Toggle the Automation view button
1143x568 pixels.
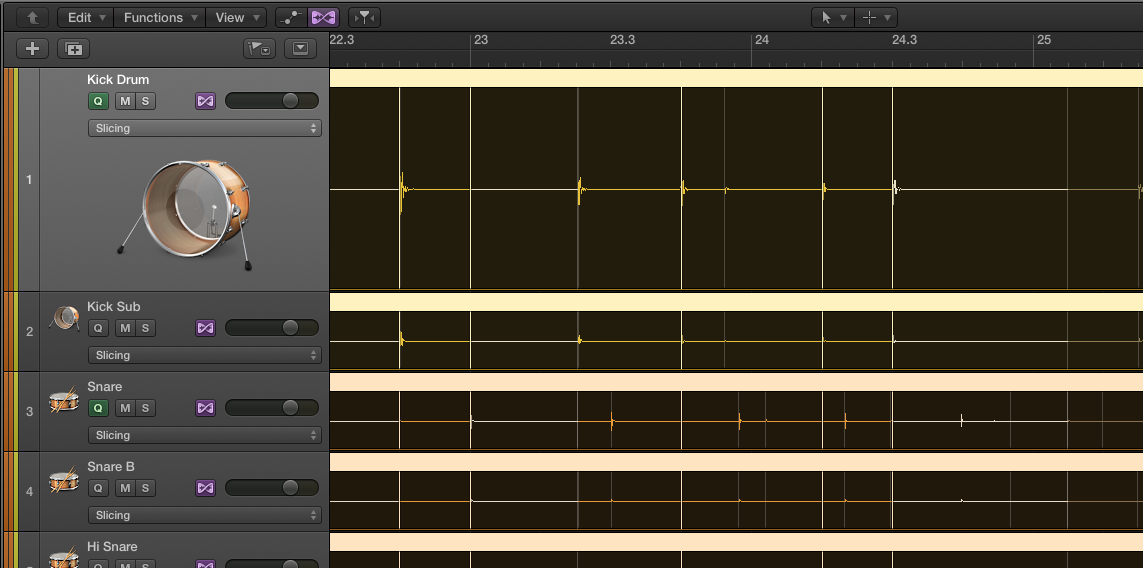point(292,17)
